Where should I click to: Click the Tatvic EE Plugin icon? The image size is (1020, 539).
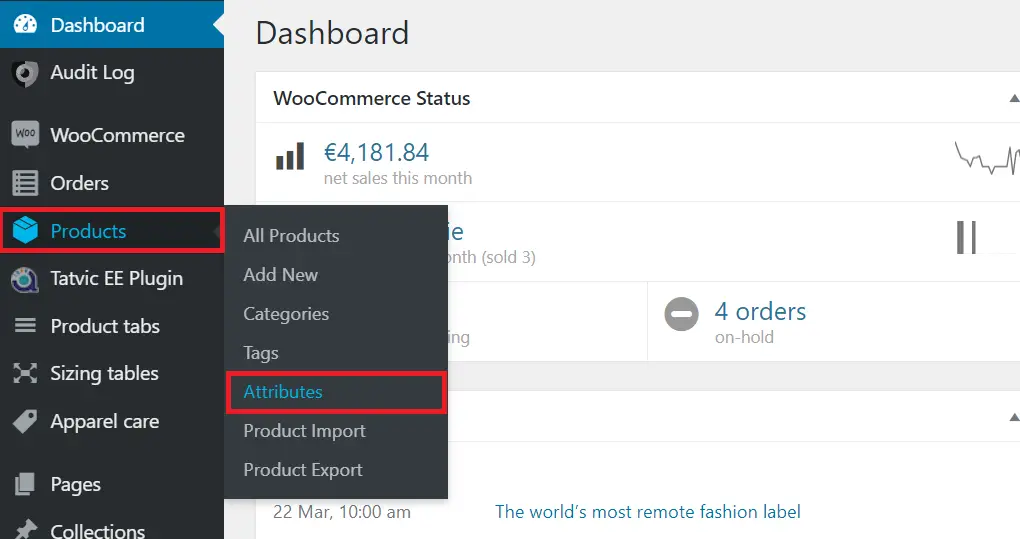[x=25, y=280]
